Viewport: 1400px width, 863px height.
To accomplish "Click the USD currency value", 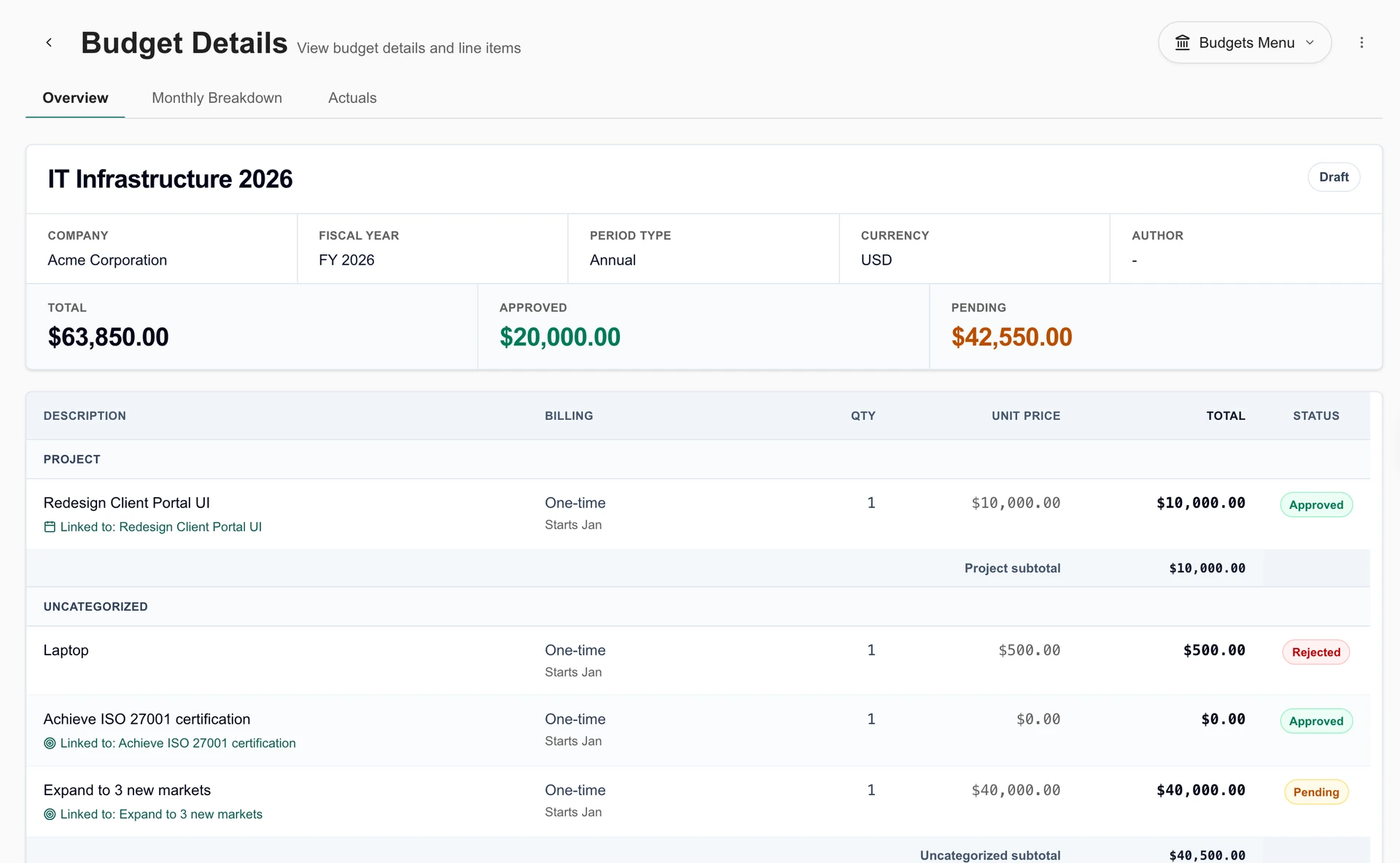I will [x=876, y=260].
